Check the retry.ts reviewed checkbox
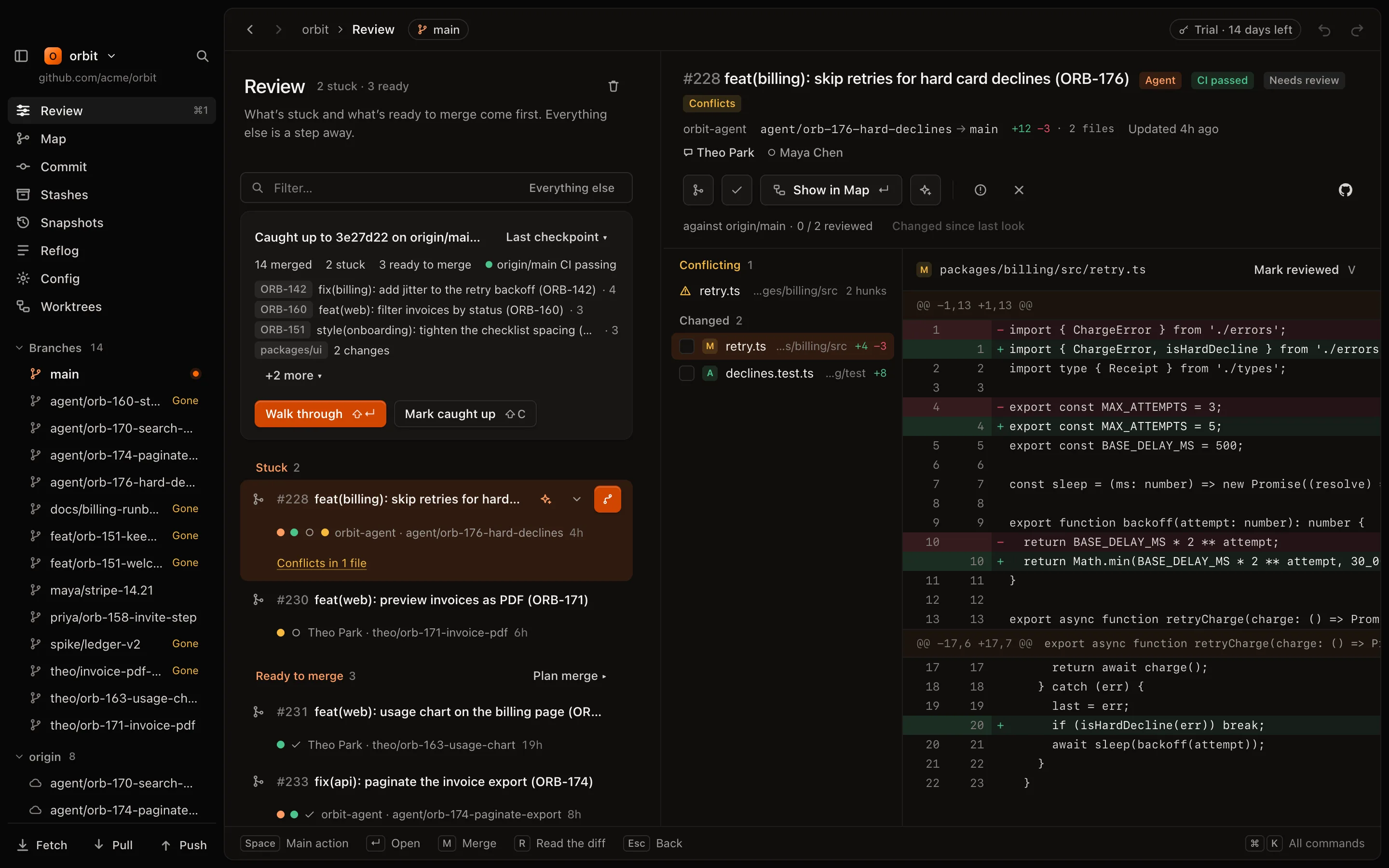1389x868 pixels. (x=686, y=346)
